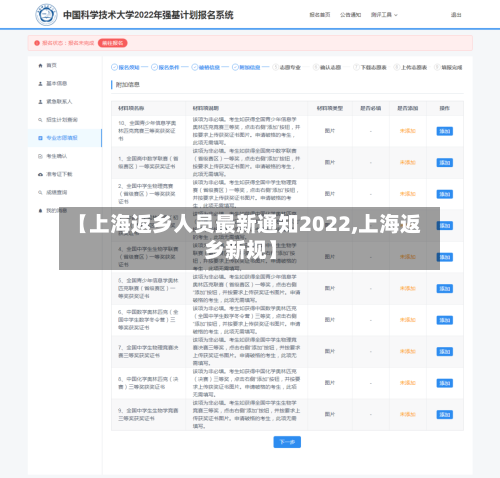Click 添加 for item 7 物理竞赛决赛

click(445, 352)
